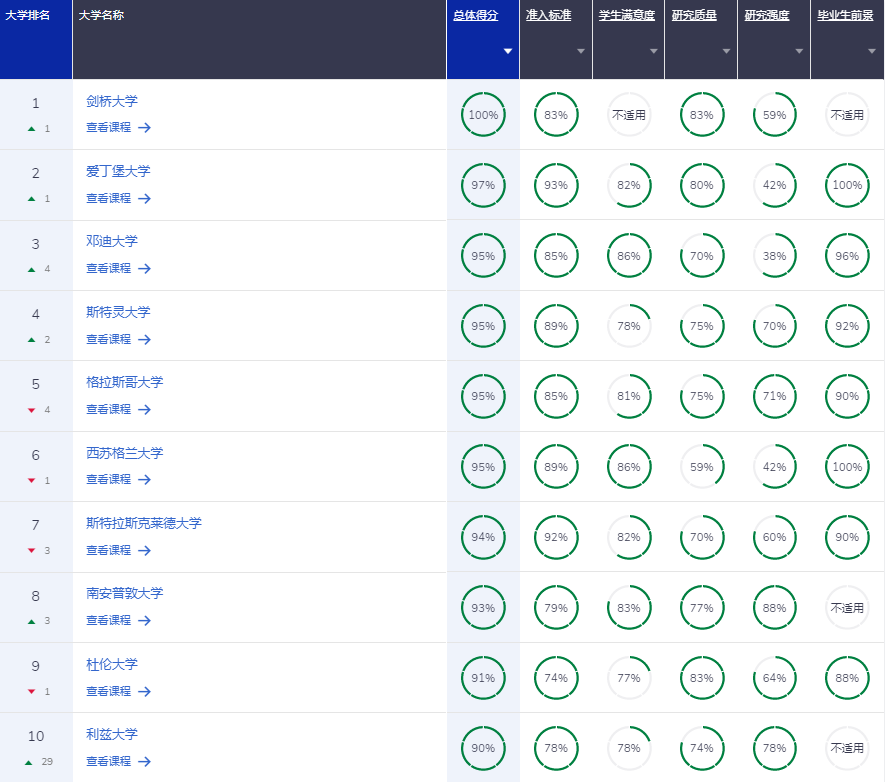Open 斯特灵大学 university link
The height and width of the screenshot is (782, 885).
[118, 312]
